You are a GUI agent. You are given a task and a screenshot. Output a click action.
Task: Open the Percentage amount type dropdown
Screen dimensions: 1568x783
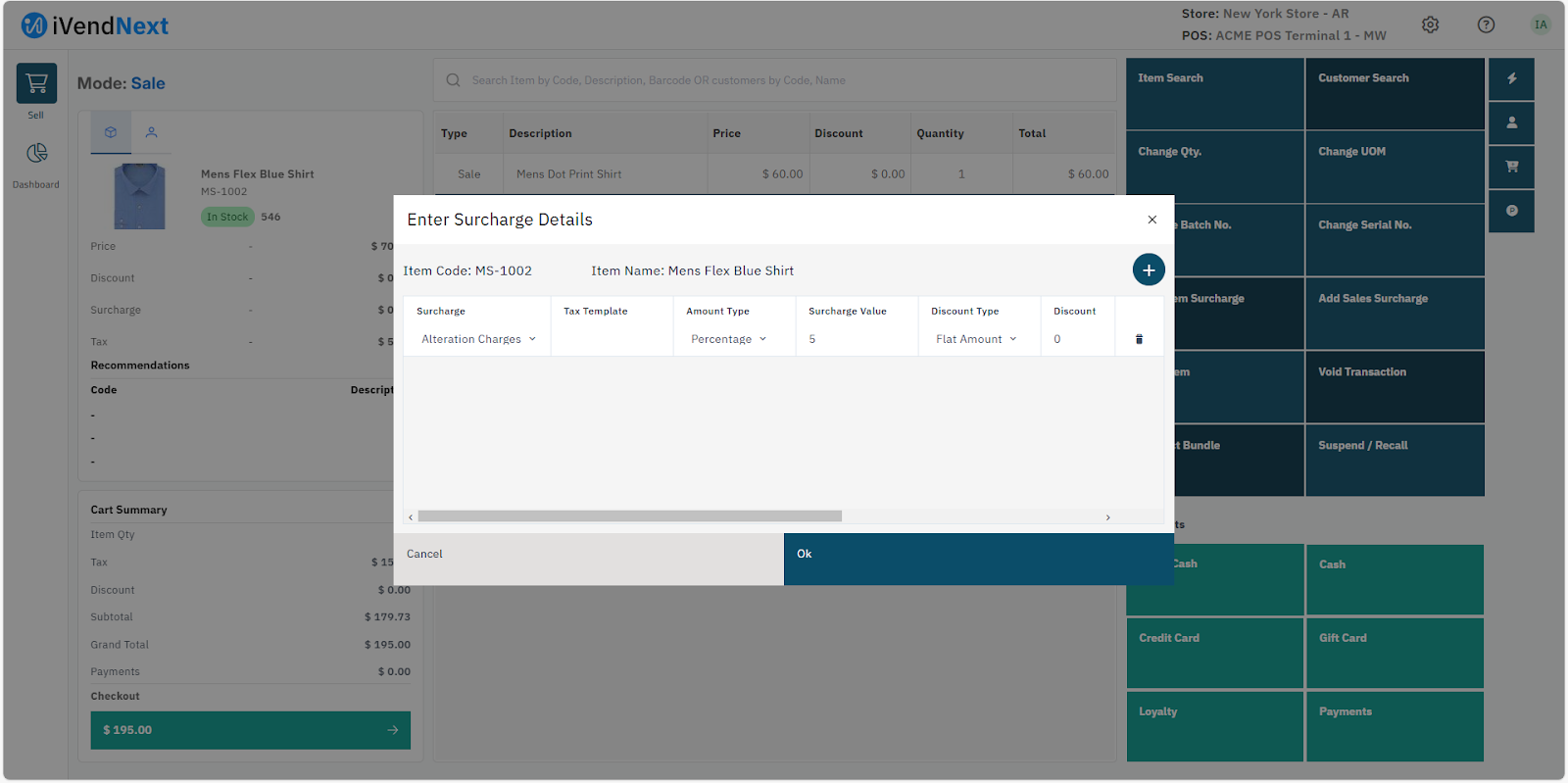click(x=728, y=339)
